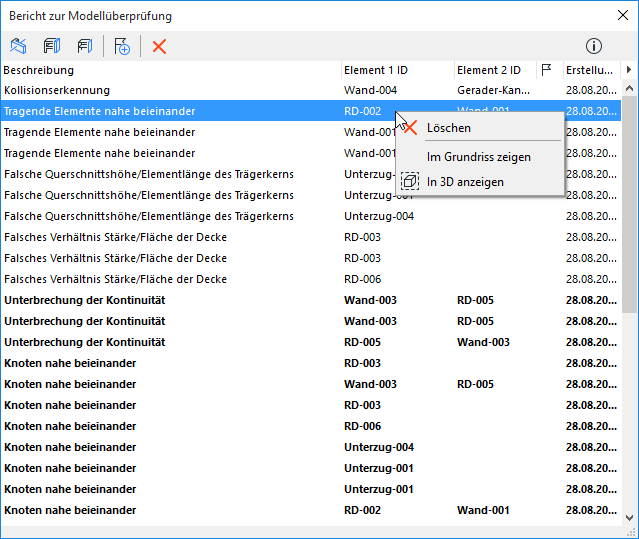Viewport: 639px width, 539px height.
Task: Close the Bericht zur Modellüberprüfung window
Action: coord(622,16)
